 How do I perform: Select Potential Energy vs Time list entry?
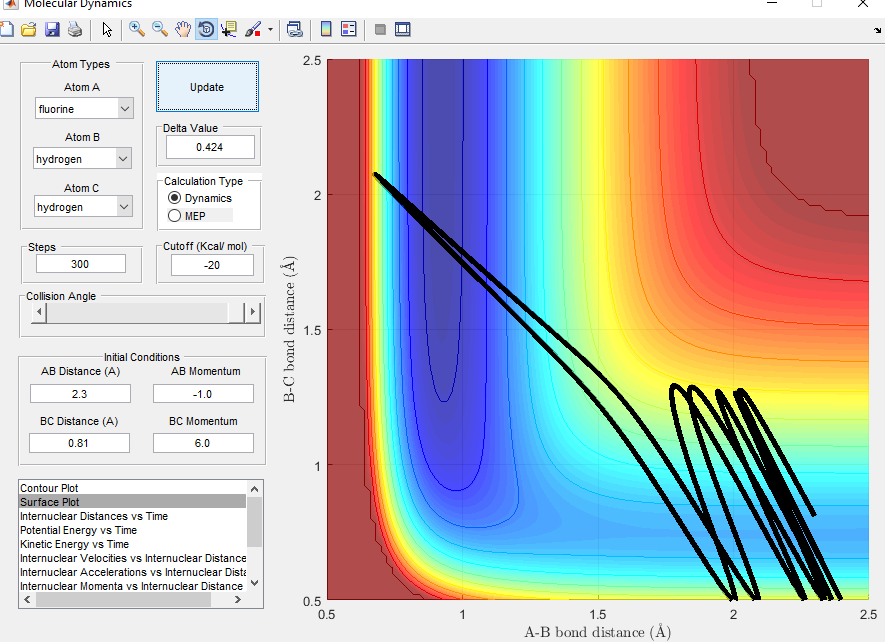click(x=78, y=530)
